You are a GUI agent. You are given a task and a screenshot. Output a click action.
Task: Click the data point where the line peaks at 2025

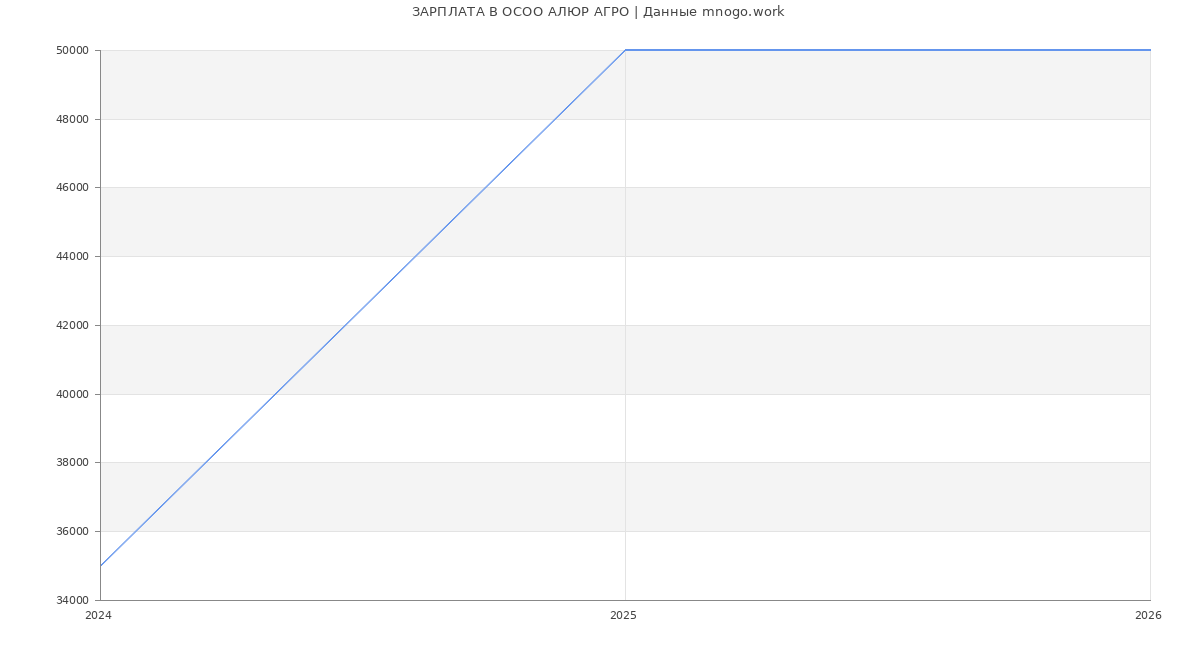[x=625, y=50]
